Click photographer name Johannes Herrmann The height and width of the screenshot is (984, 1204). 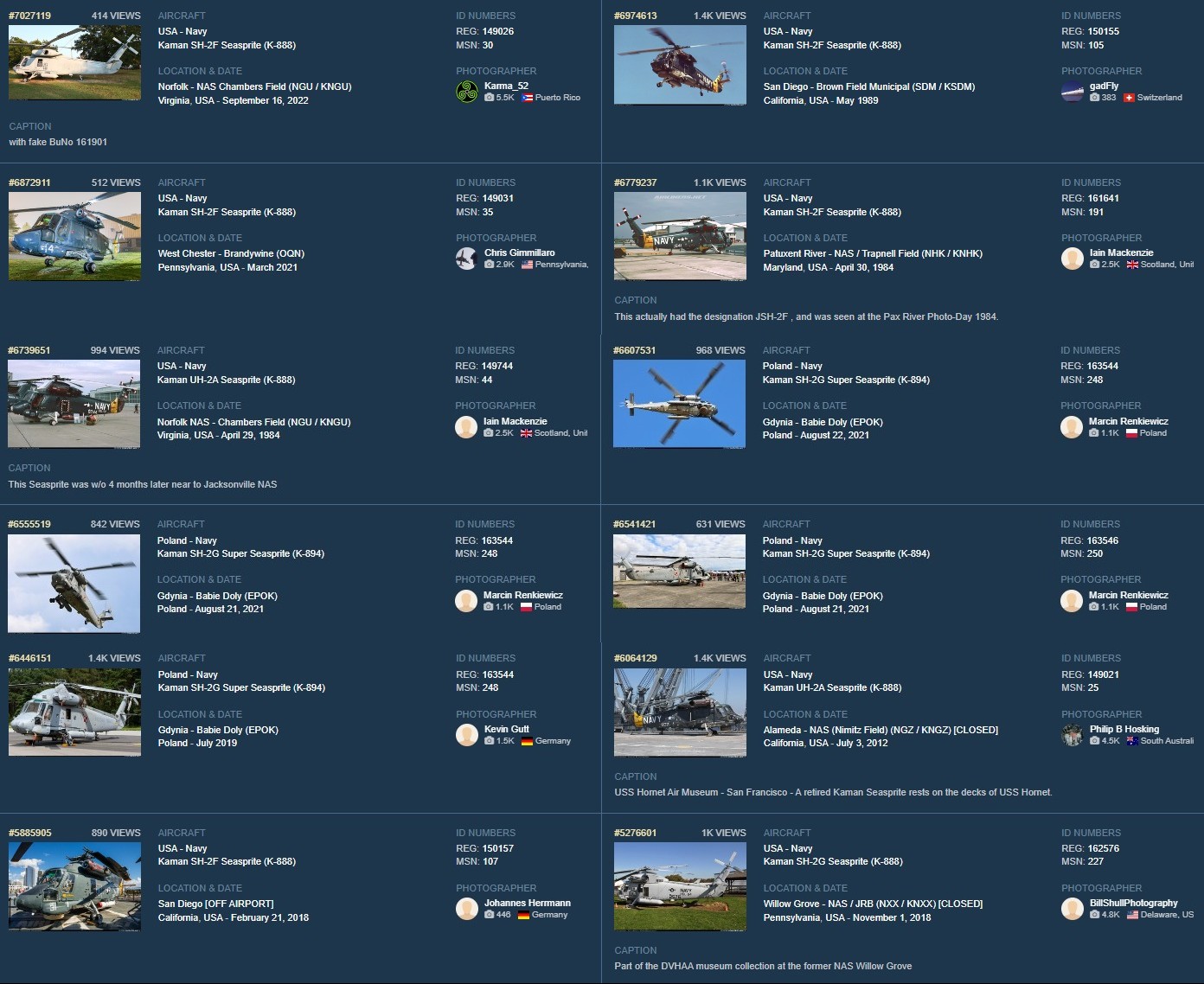(527, 903)
